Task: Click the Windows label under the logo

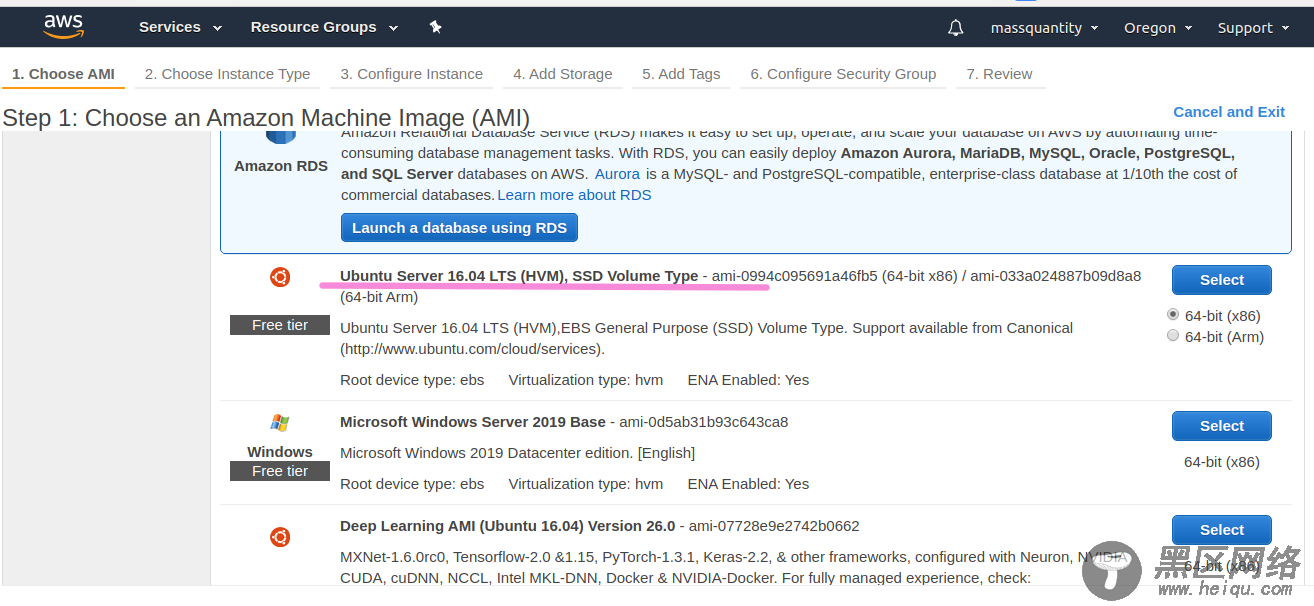Action: point(280,452)
